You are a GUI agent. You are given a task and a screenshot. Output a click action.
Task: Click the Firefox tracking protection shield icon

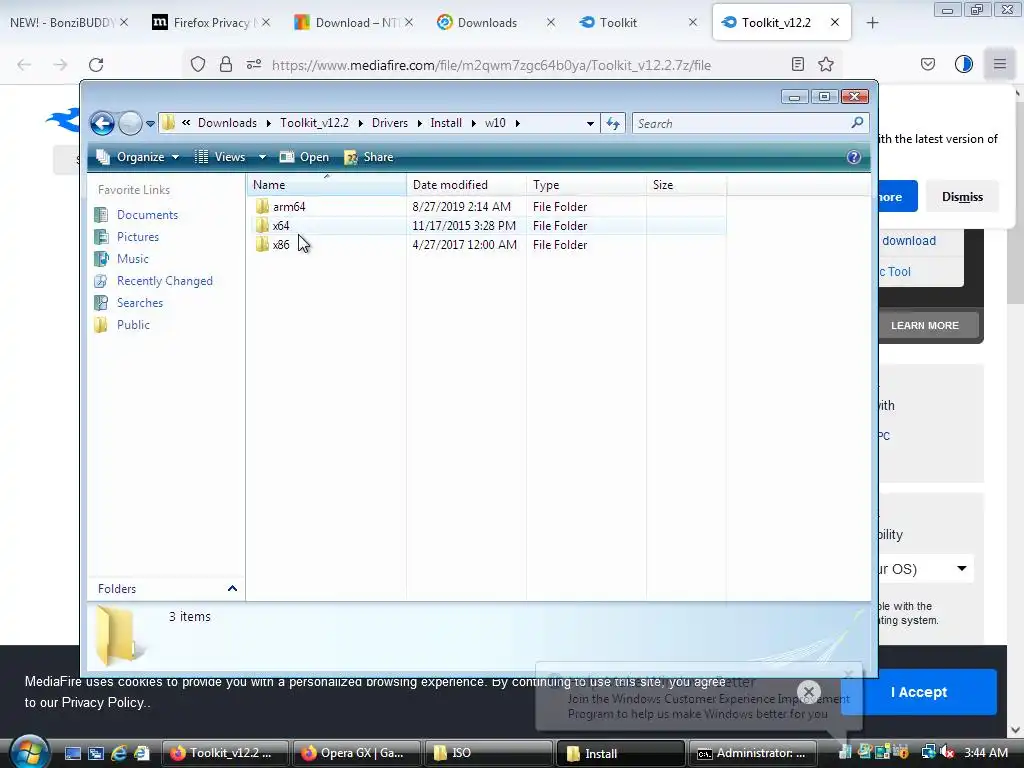pos(198,64)
